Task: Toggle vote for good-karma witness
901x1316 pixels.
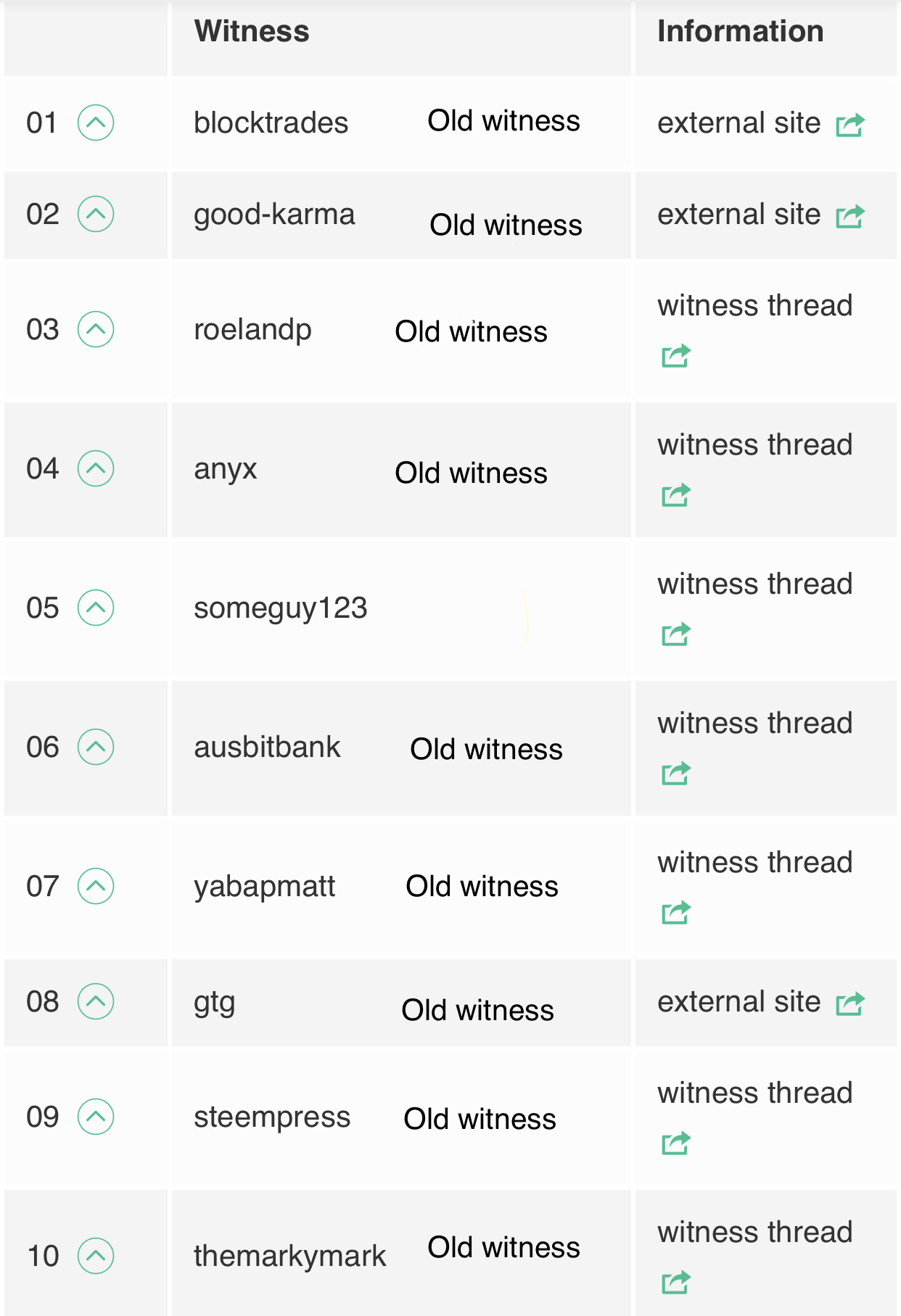Action: point(96,214)
